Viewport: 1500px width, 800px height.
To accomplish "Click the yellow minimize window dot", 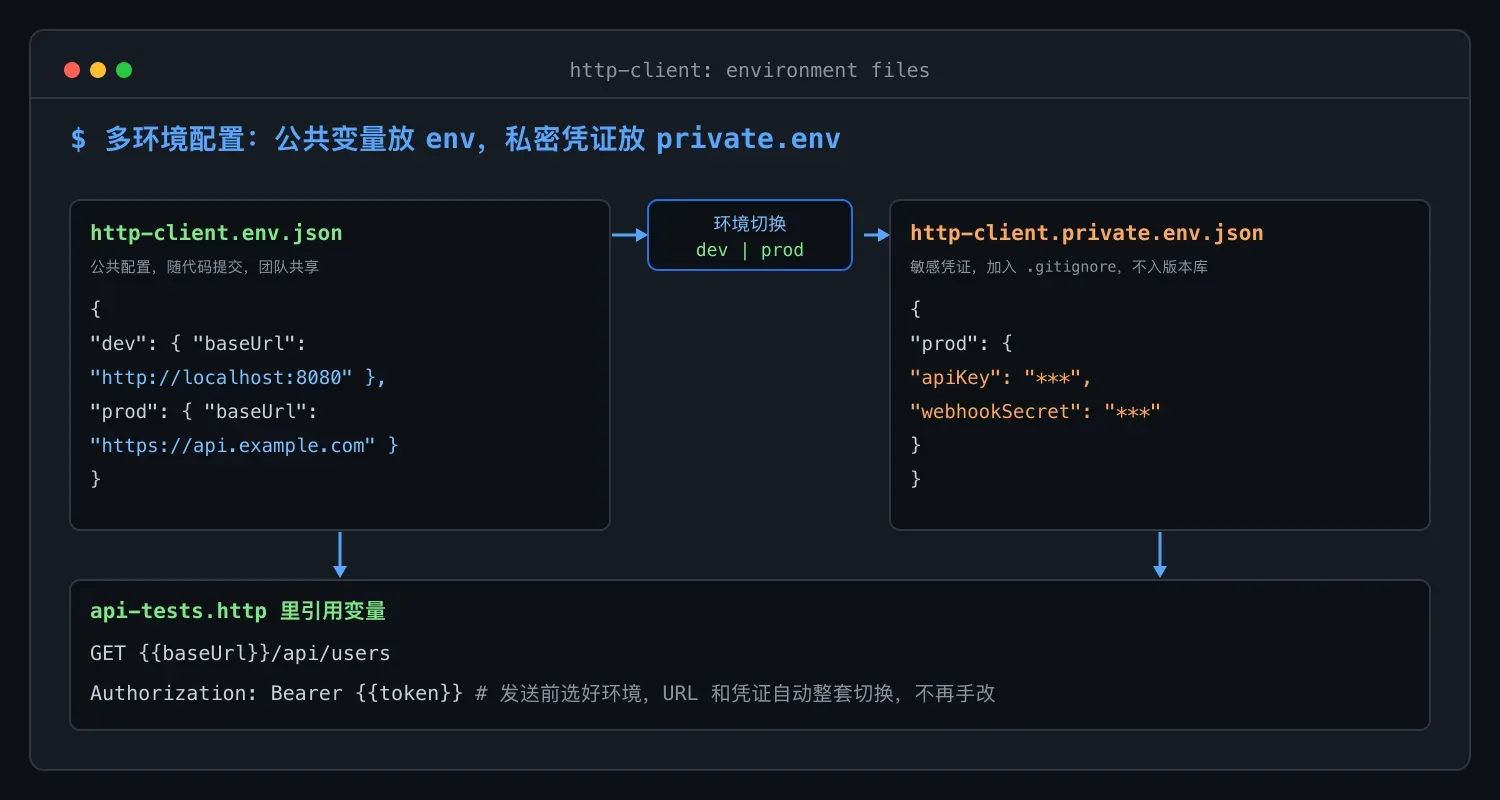I will (x=98, y=70).
